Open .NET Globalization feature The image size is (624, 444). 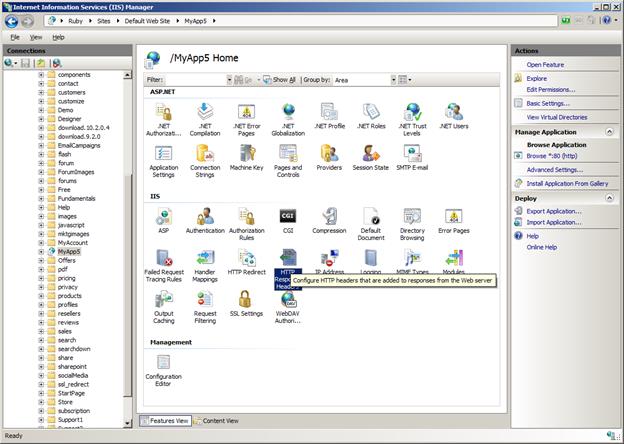(288, 119)
